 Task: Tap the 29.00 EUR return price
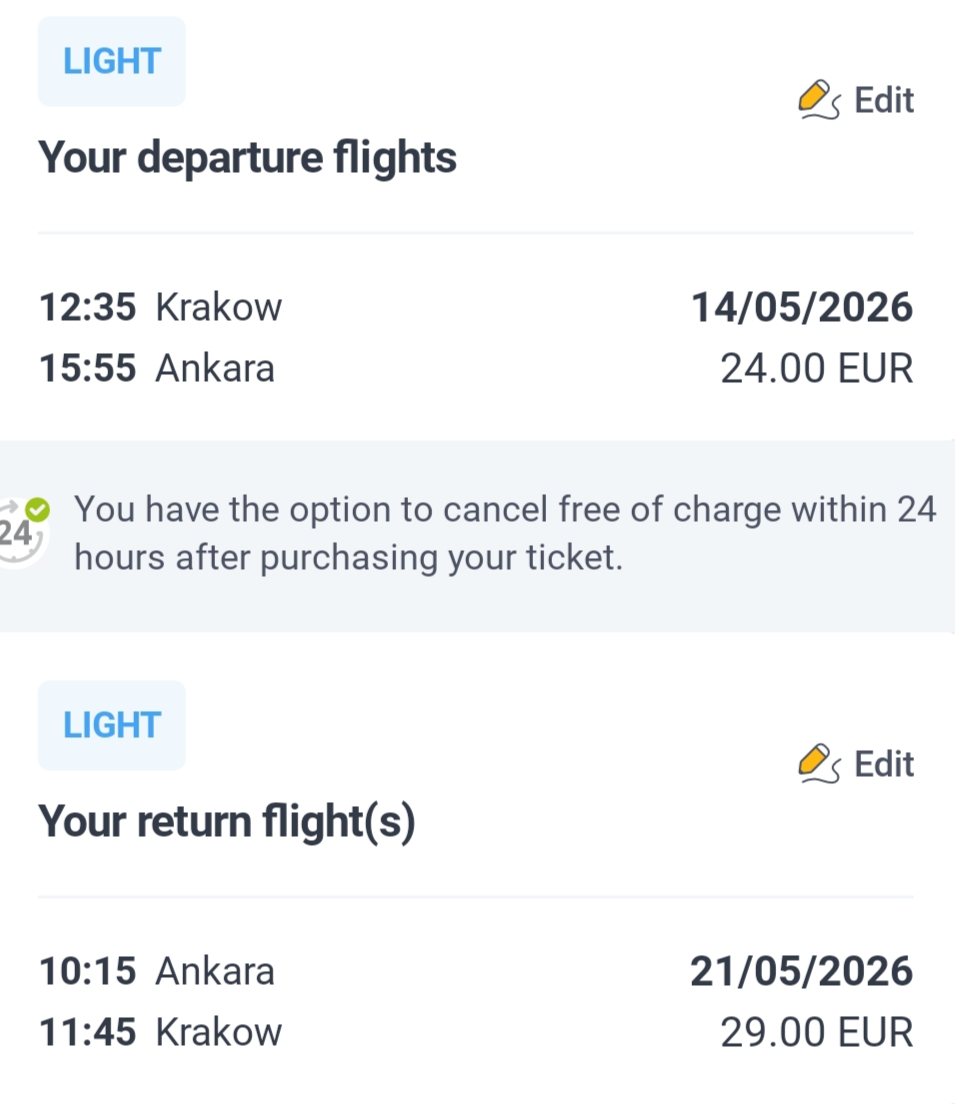coord(817,1032)
